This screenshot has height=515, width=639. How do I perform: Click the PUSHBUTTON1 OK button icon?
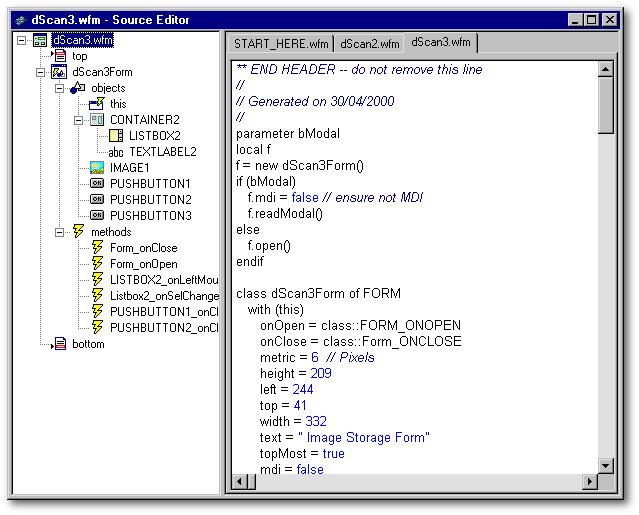click(97, 184)
